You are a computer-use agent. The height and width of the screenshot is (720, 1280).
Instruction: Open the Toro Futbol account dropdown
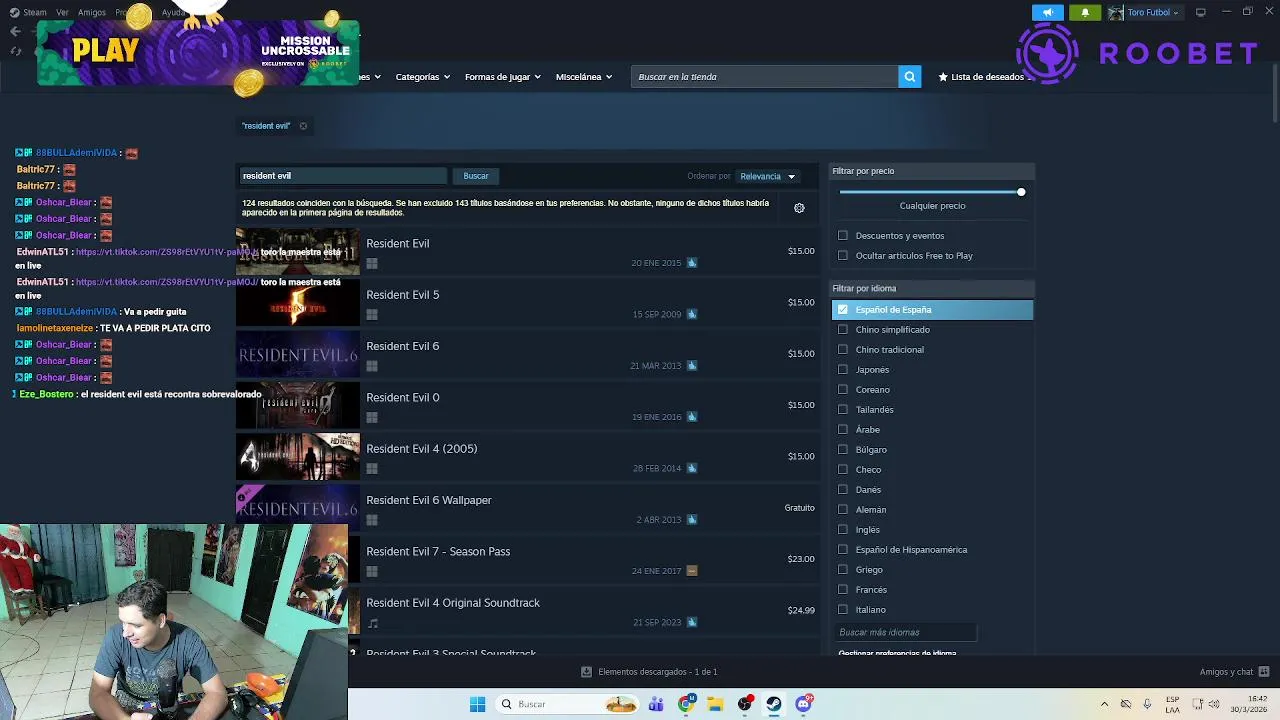(x=1153, y=12)
